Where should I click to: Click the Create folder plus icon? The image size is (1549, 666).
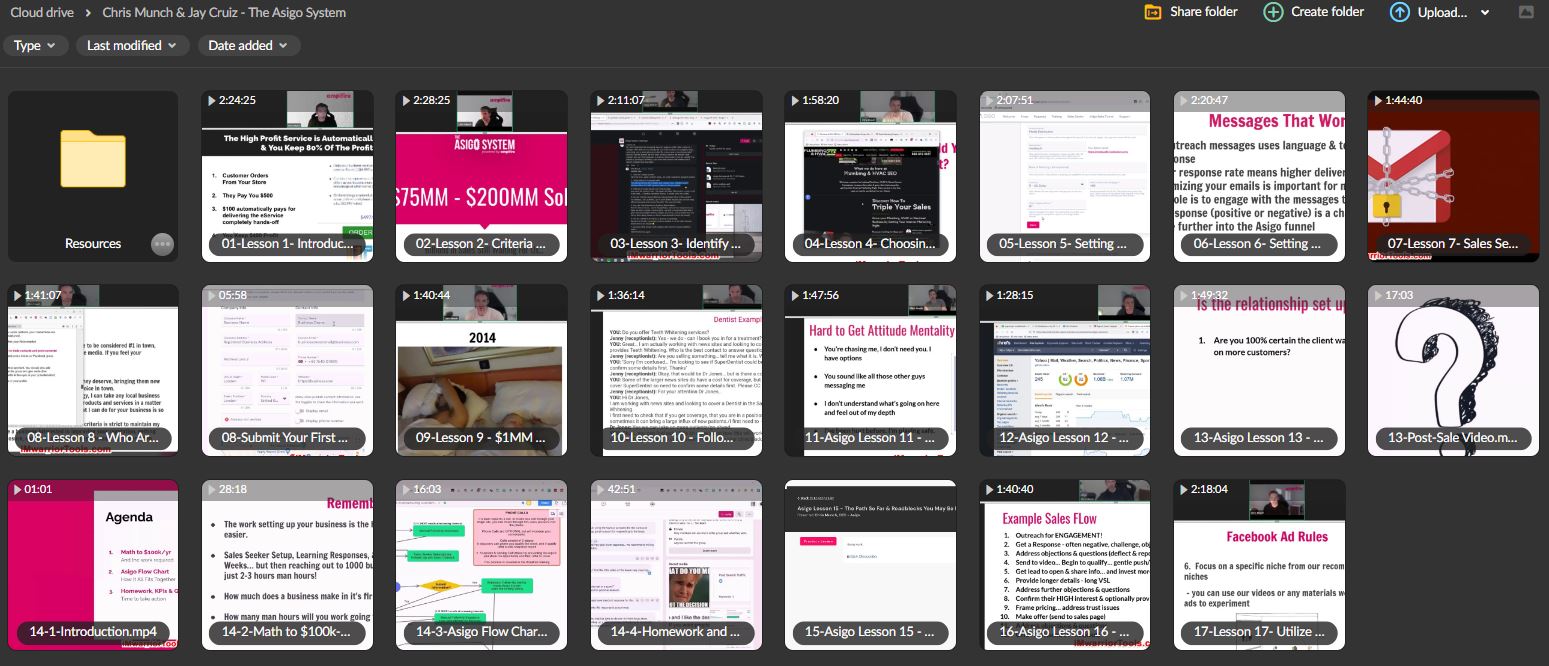click(x=1273, y=12)
